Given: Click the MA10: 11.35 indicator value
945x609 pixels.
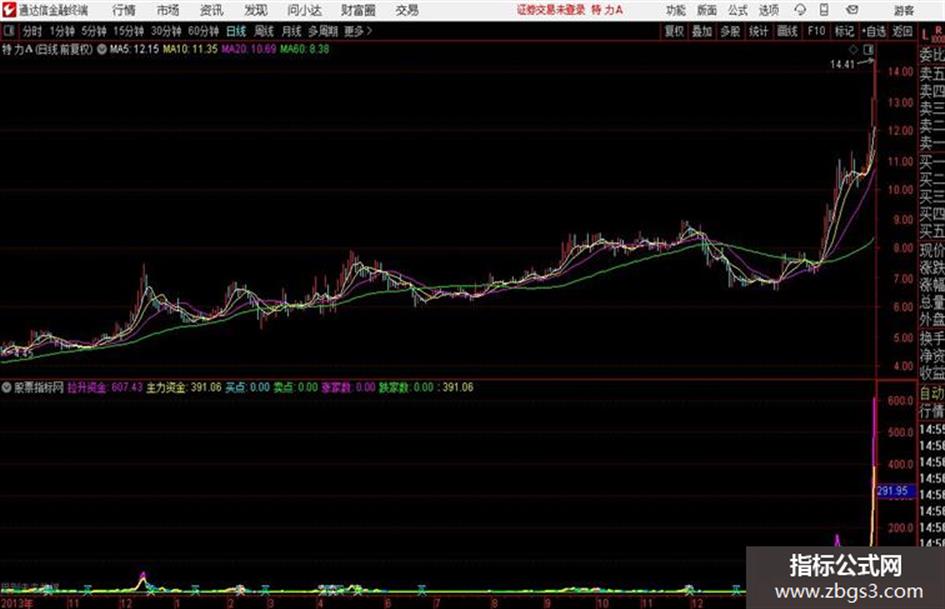Looking at the screenshot, I should tap(190, 49).
